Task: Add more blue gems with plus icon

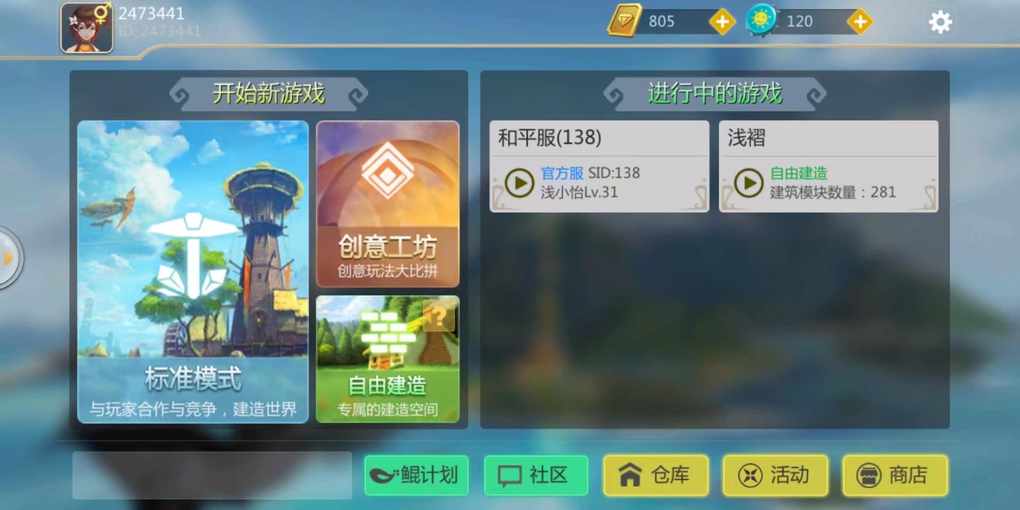Action: [x=859, y=21]
